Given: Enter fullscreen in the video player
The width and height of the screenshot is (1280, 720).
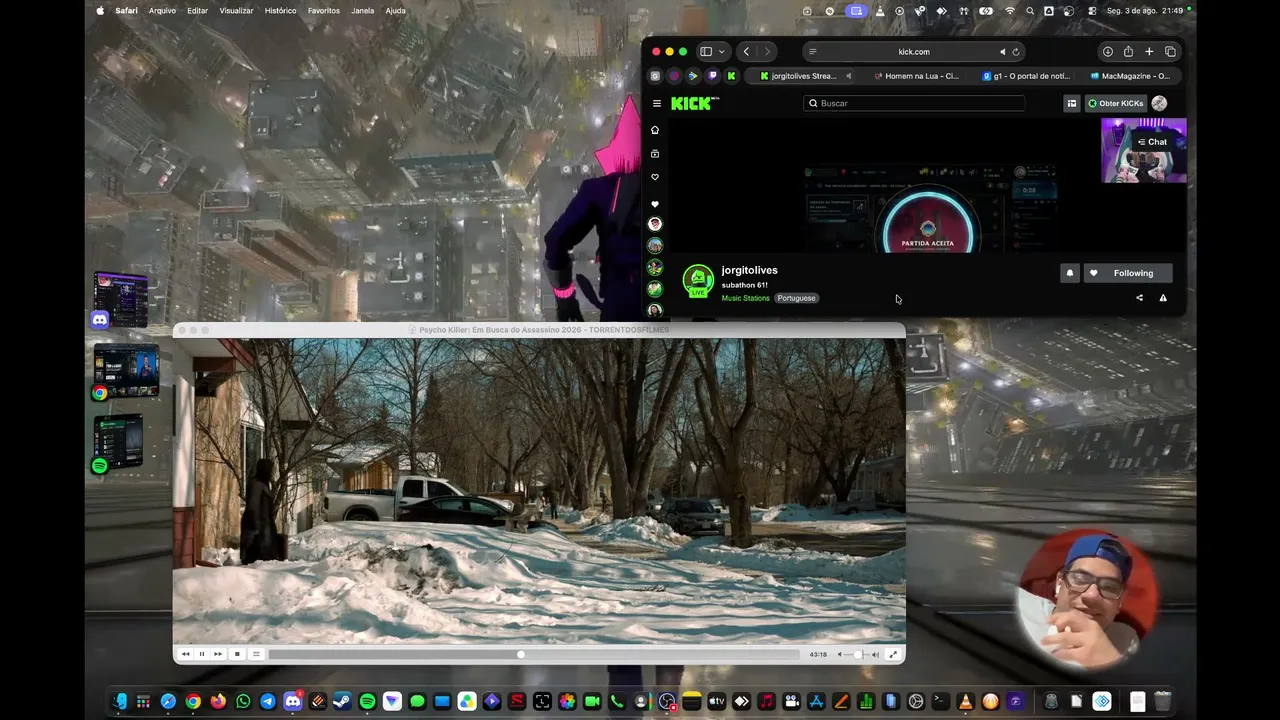Looking at the screenshot, I should pos(893,654).
